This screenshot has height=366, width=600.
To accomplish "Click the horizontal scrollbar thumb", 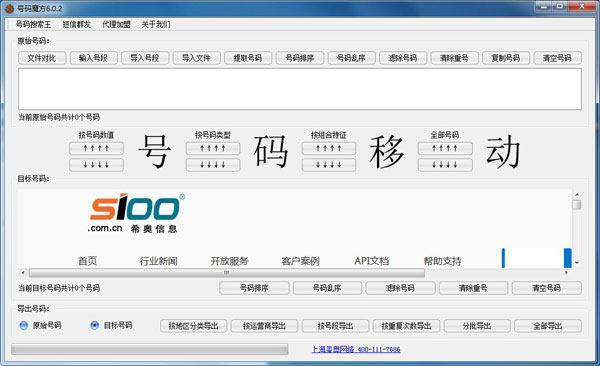I will click(x=227, y=273).
